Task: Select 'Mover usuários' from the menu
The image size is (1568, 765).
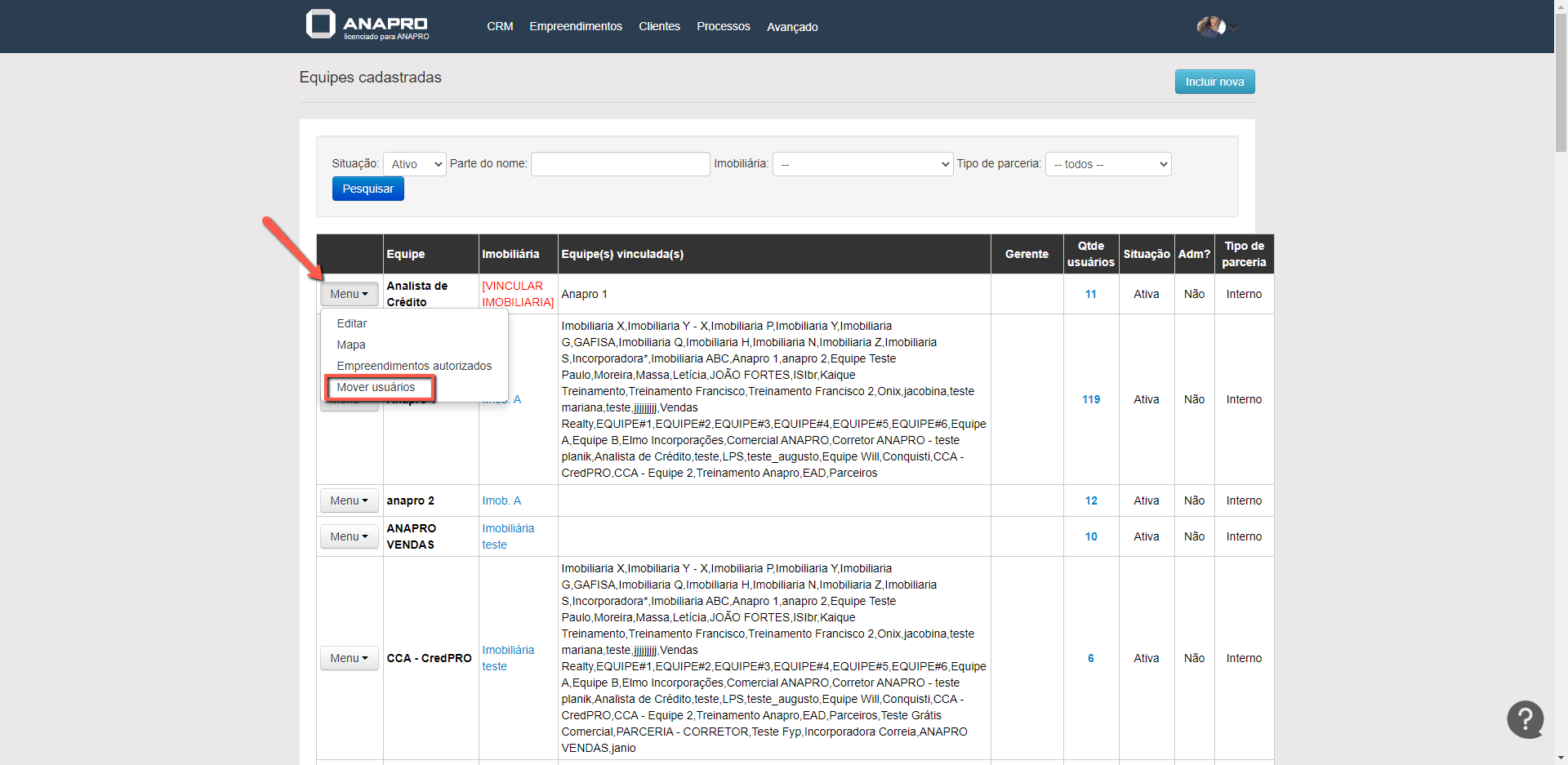Action: pyautogui.click(x=376, y=388)
